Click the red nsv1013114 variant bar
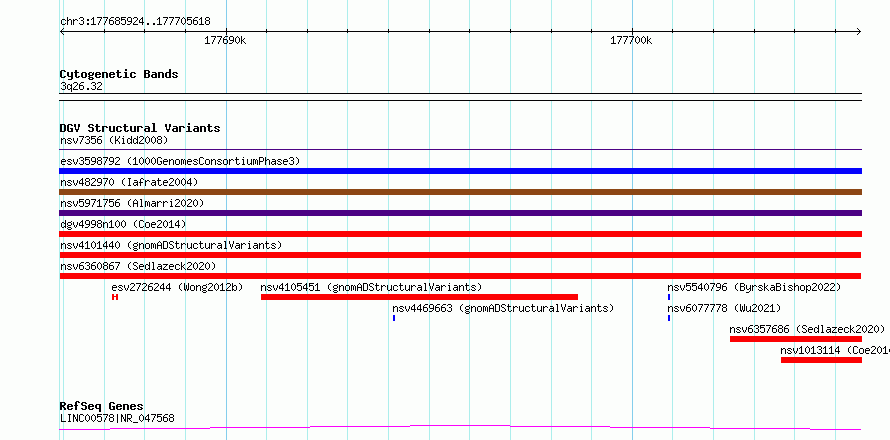Image resolution: width=890 pixels, height=440 pixels. (x=821, y=360)
